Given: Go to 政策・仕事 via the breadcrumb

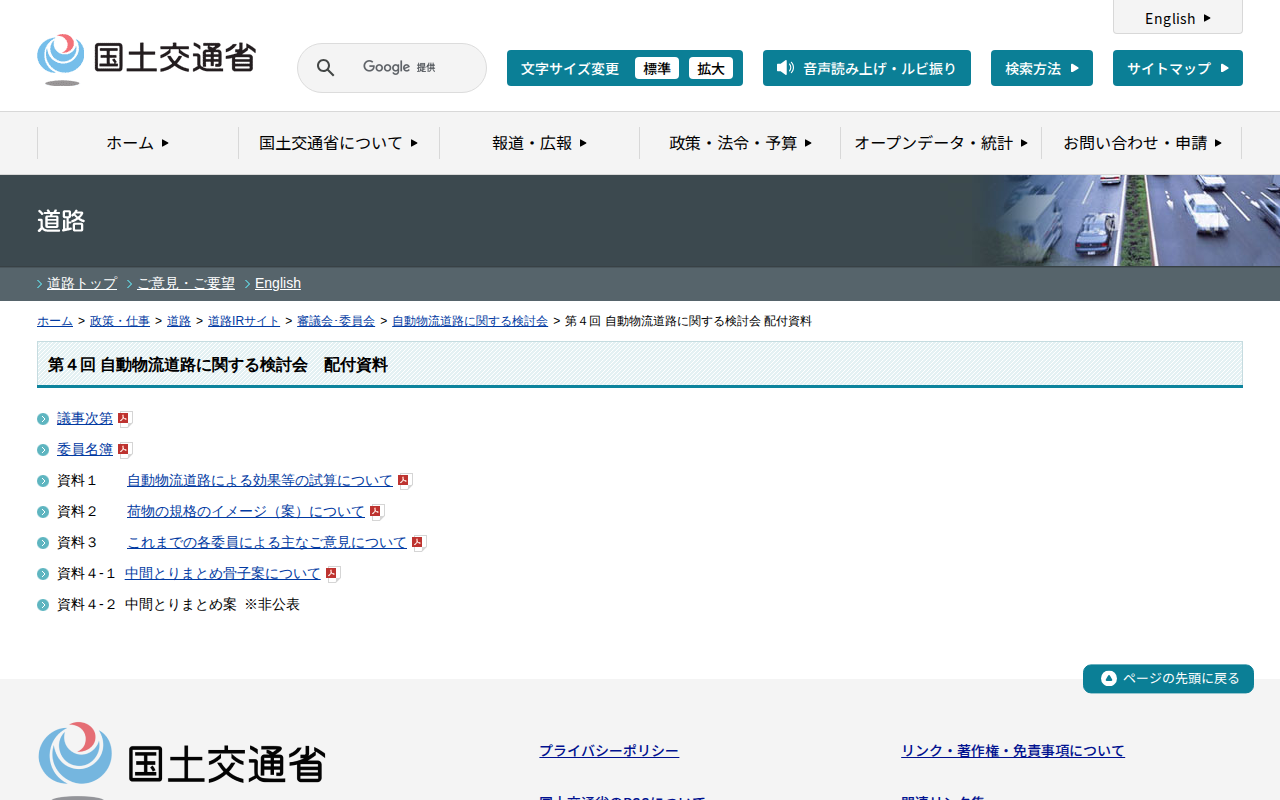Looking at the screenshot, I should pyautogui.click(x=120, y=321).
